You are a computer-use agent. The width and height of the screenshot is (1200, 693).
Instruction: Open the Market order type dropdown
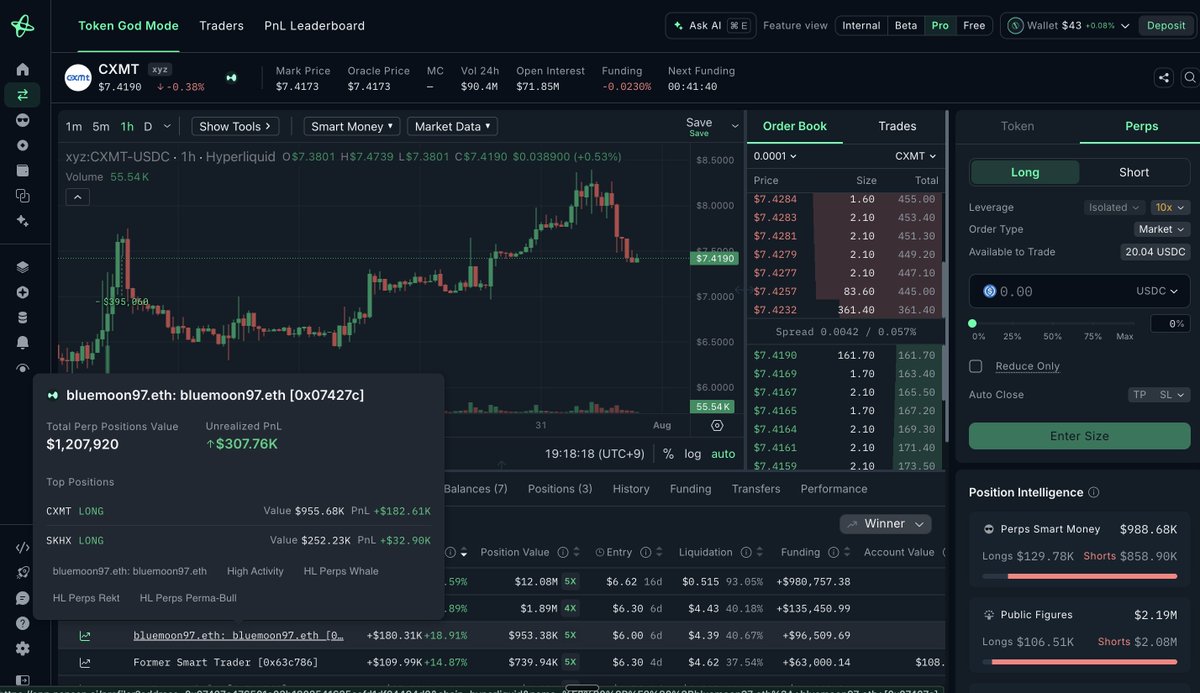click(x=1161, y=229)
